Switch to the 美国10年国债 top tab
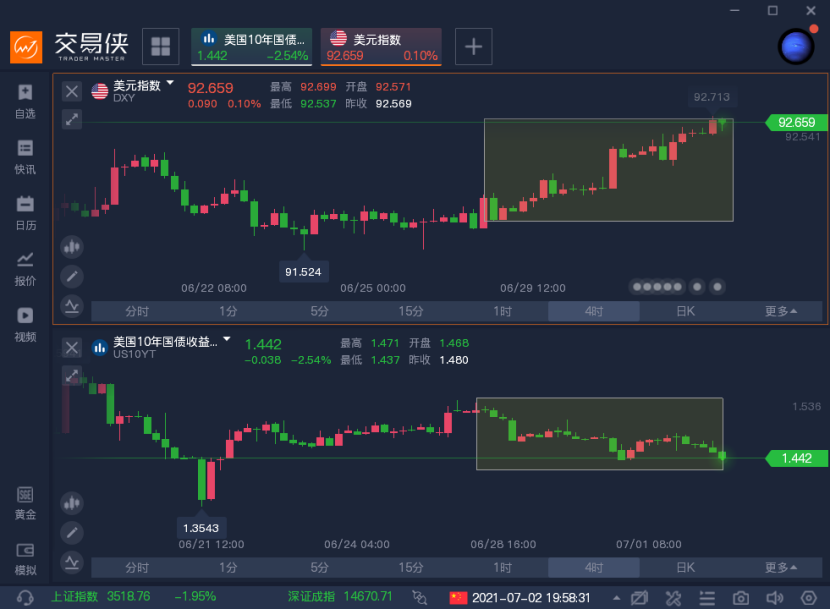 coord(251,47)
